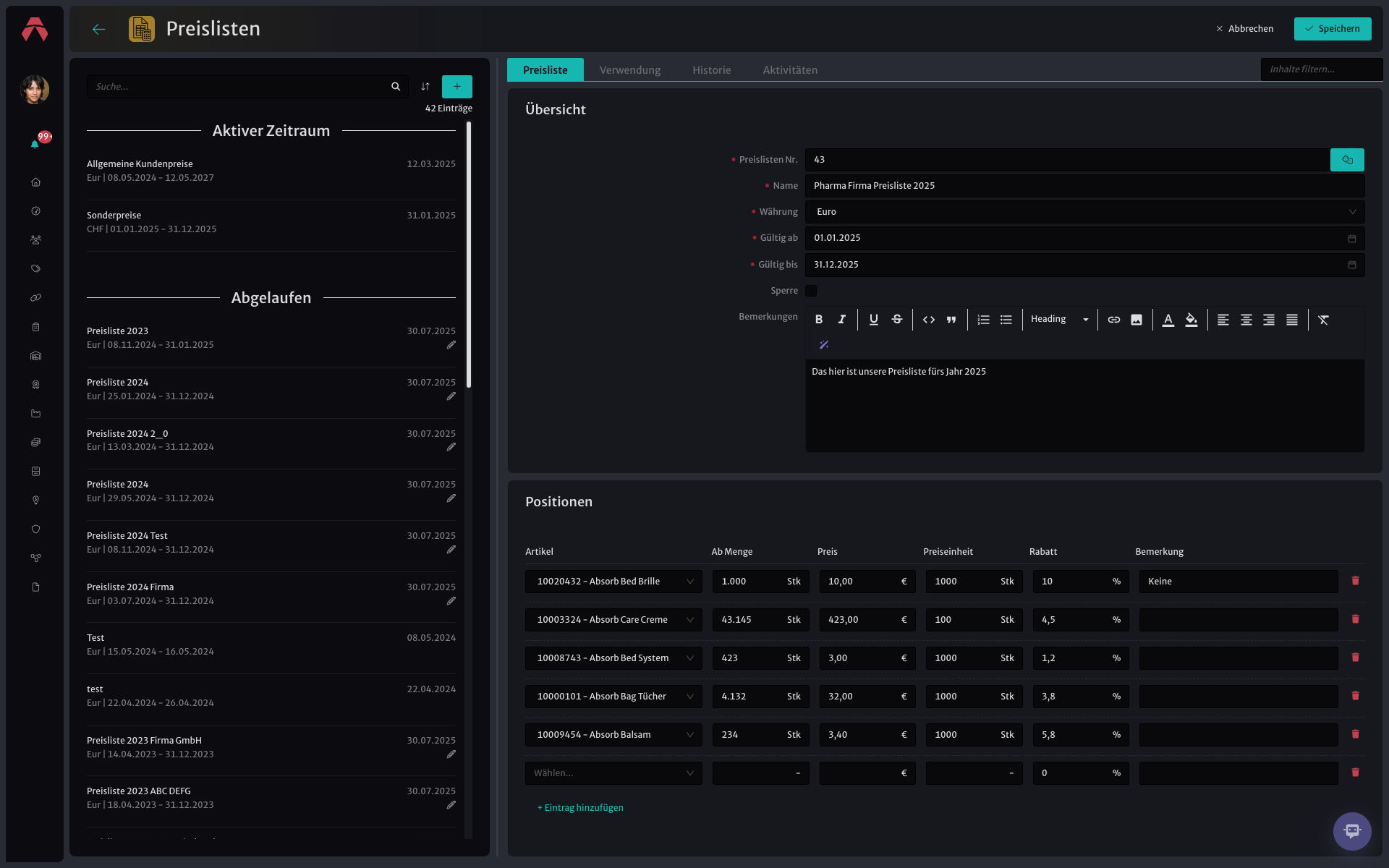This screenshot has width=1389, height=868.
Task: Open the Währung dropdown
Action: [1085, 212]
